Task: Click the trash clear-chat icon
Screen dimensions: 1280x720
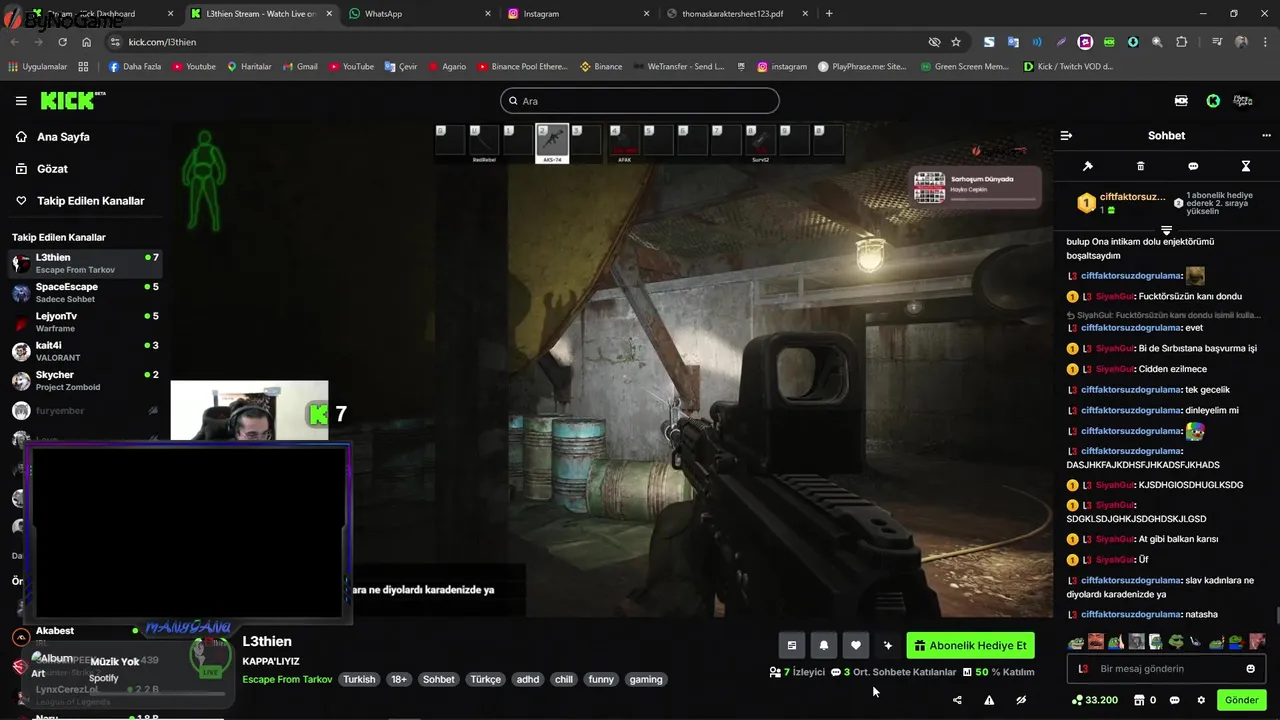Action: [1141, 166]
